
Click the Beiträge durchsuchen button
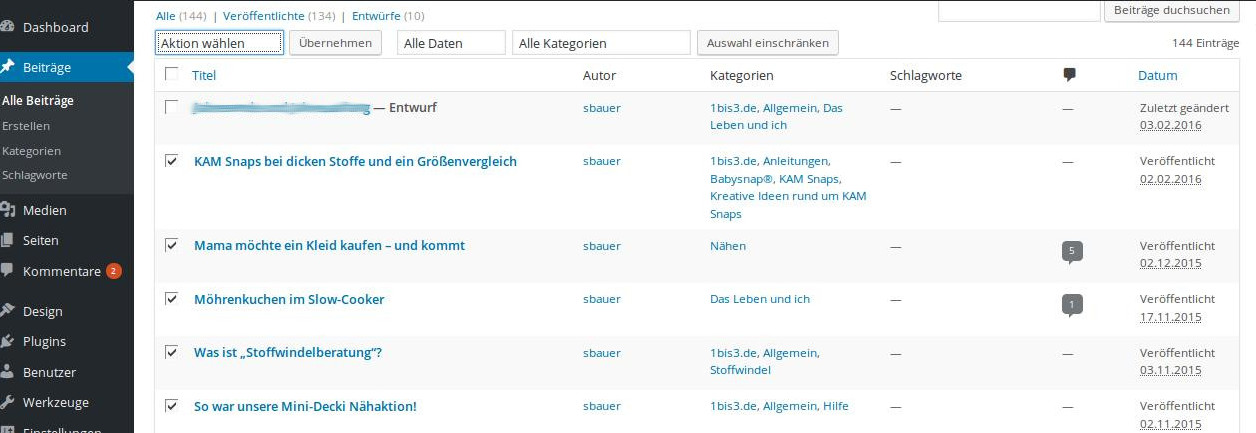tap(1172, 10)
